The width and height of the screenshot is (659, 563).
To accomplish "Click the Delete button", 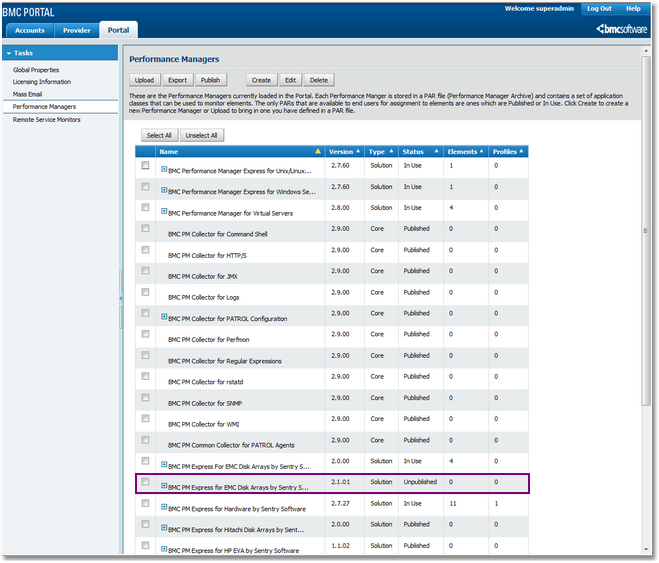I will (319, 80).
